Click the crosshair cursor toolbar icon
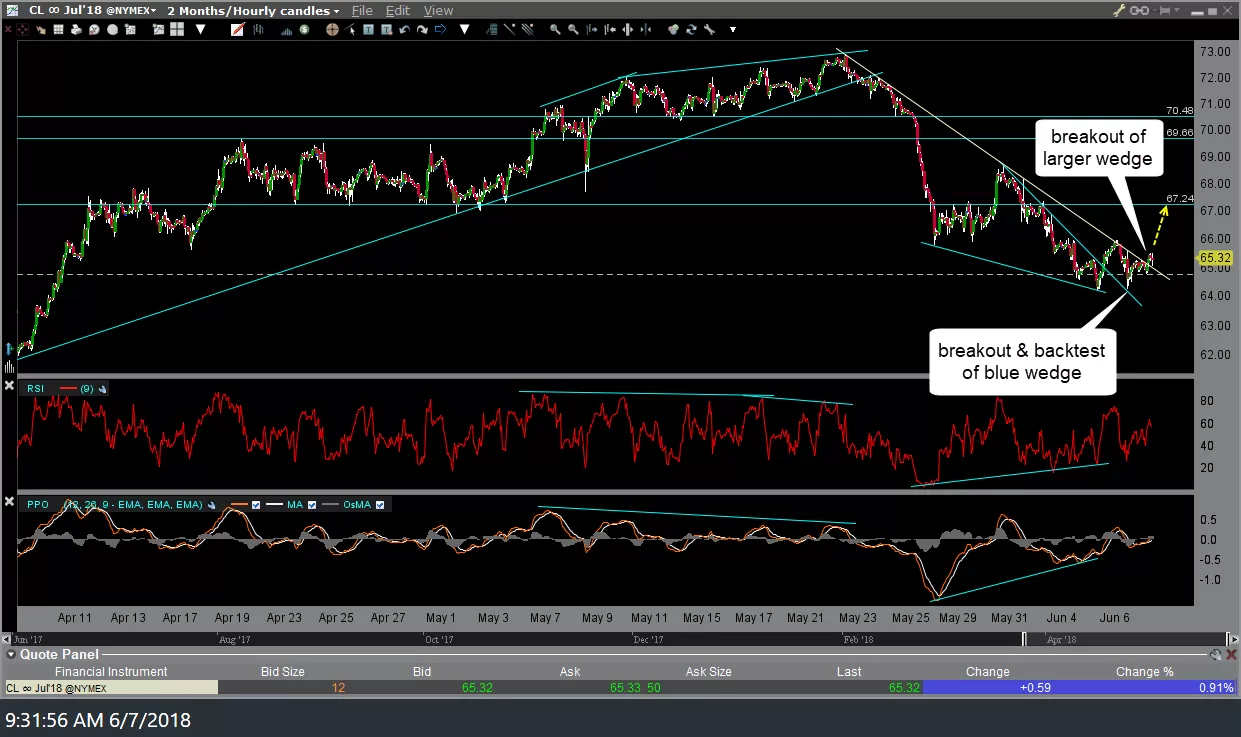The height and width of the screenshot is (737, 1241). pyautogui.click(x=23, y=30)
